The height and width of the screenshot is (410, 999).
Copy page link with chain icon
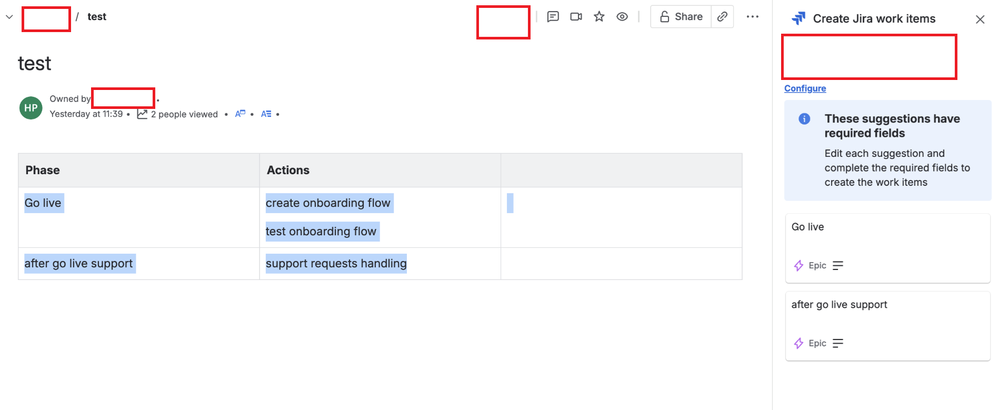(722, 17)
